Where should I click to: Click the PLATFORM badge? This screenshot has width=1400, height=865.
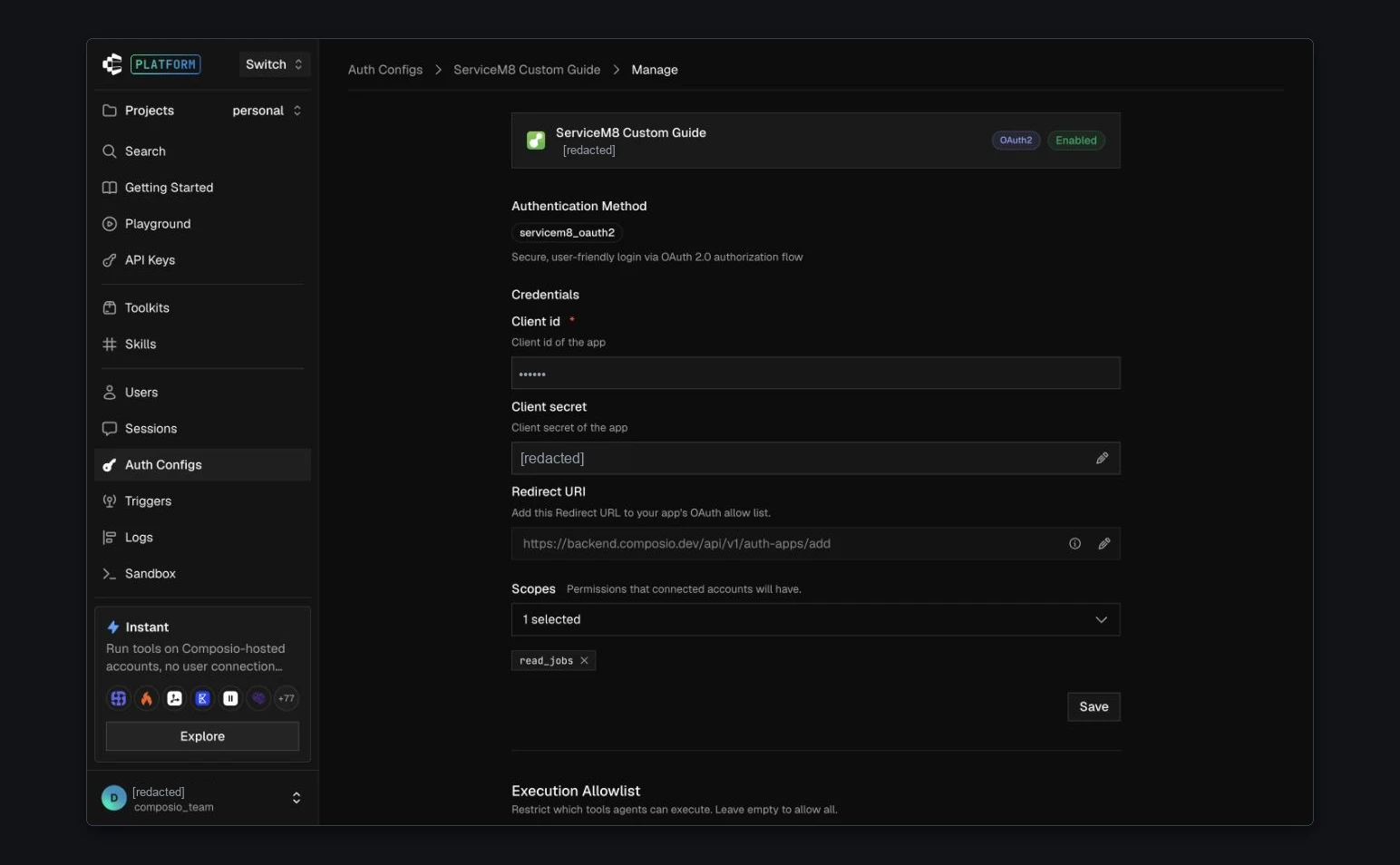coord(166,64)
